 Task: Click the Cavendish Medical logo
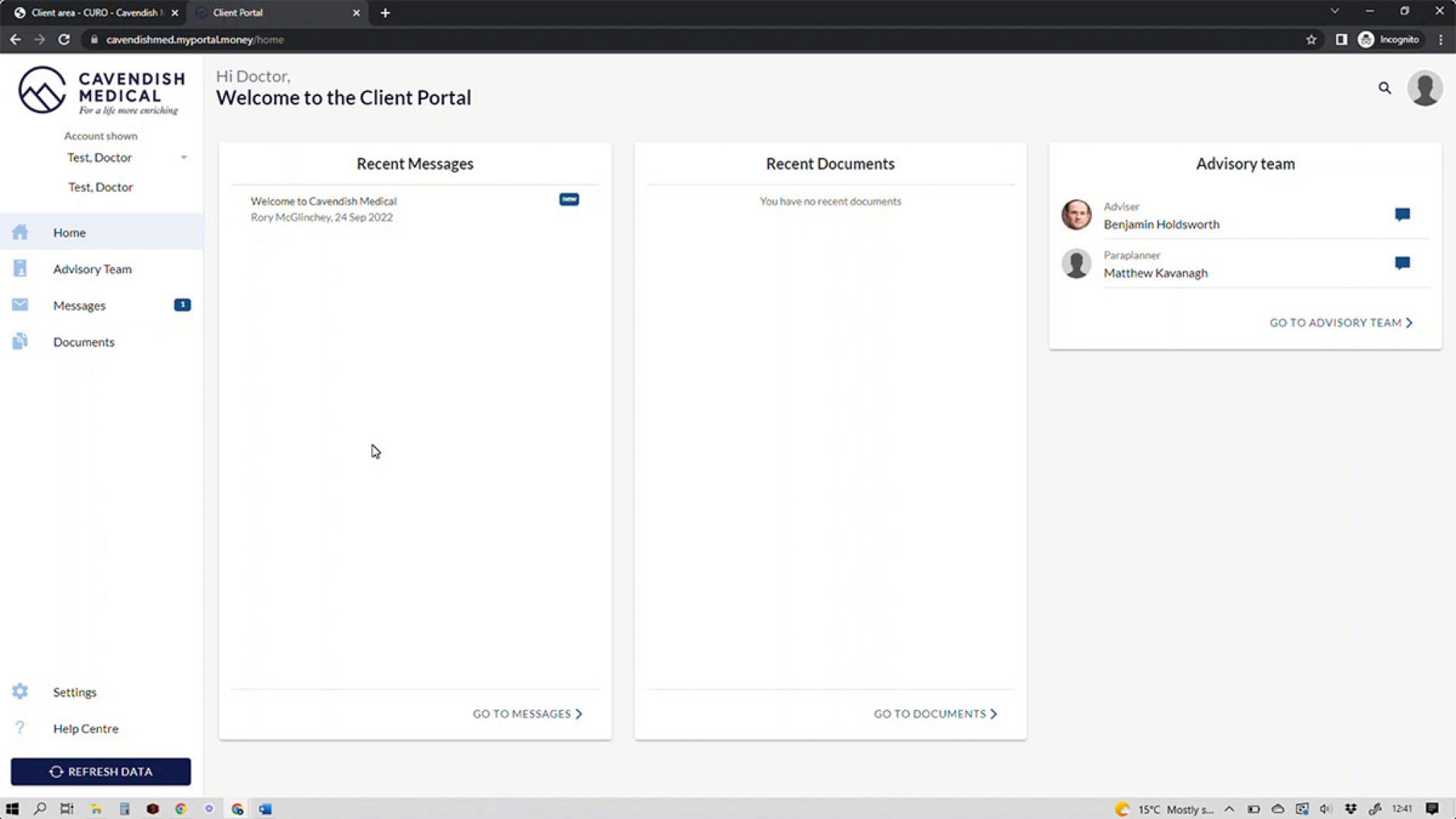(x=100, y=91)
